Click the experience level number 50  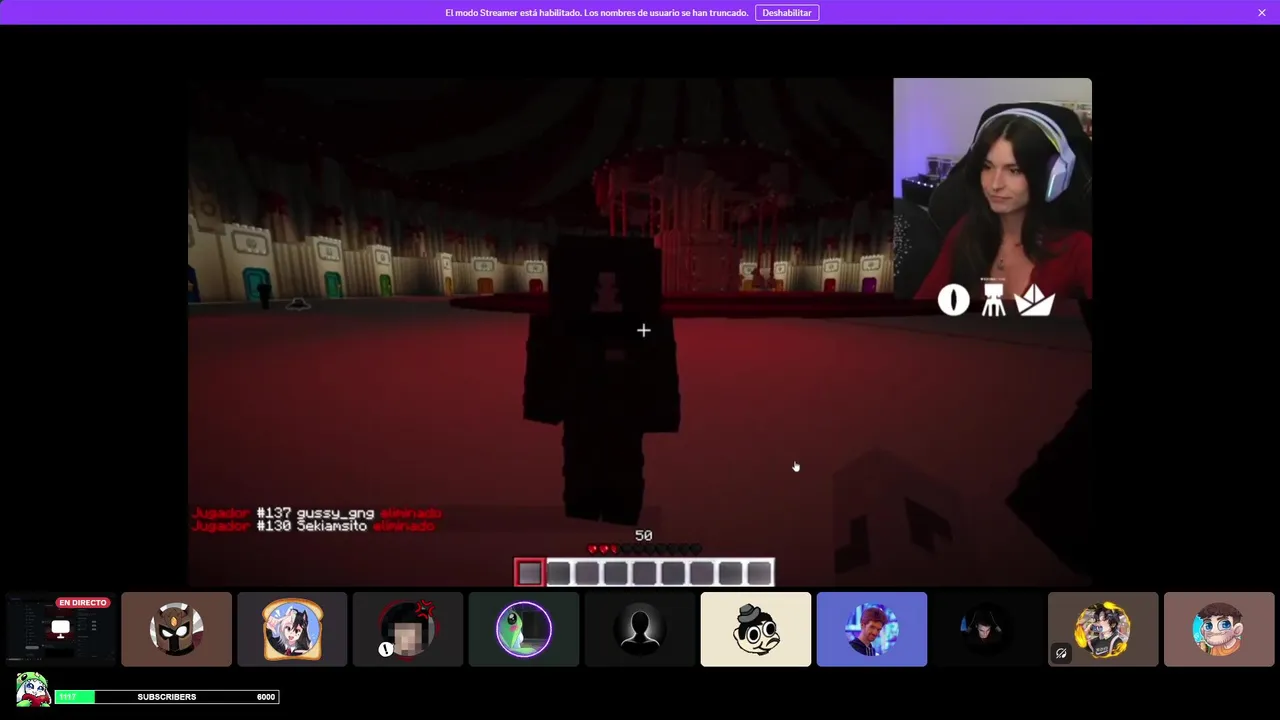tap(643, 536)
